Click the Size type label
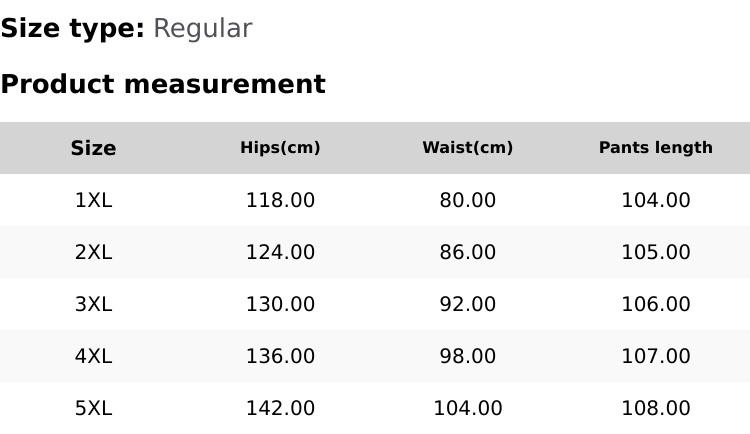This screenshot has width=750, height=434. pyautogui.click(x=72, y=29)
